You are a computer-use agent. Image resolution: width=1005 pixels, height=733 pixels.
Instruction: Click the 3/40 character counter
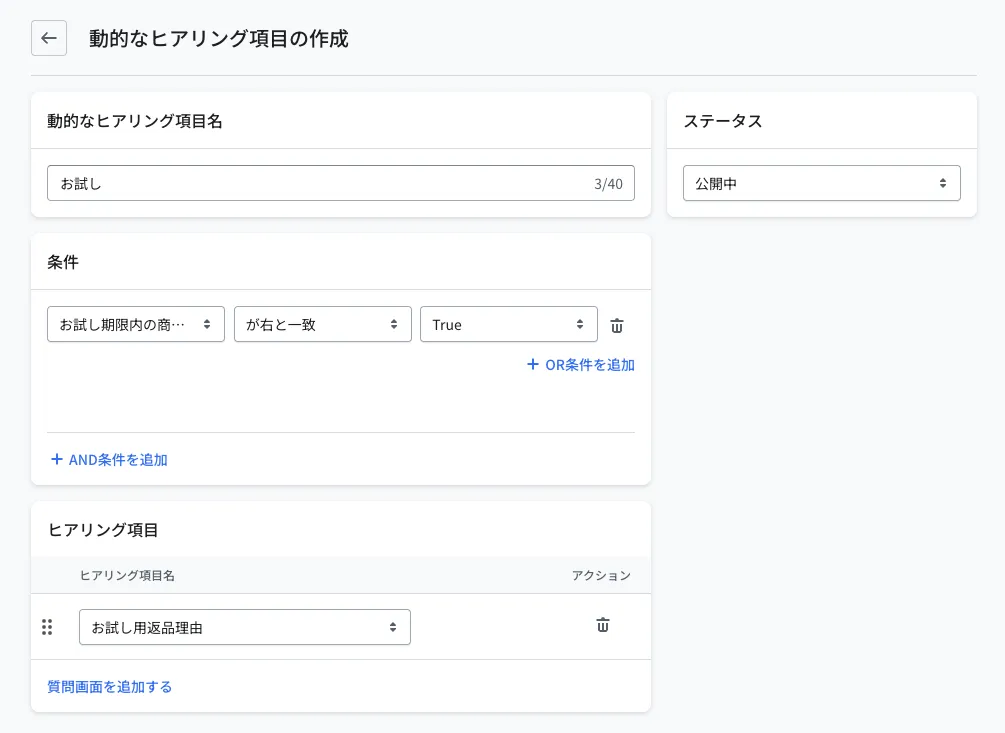click(608, 184)
